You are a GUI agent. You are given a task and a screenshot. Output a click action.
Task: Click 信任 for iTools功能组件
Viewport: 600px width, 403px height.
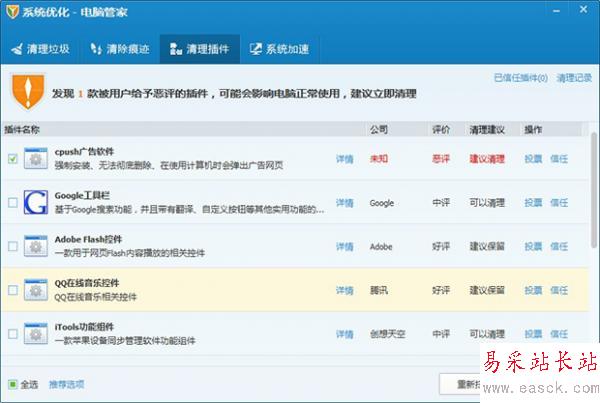point(559,334)
